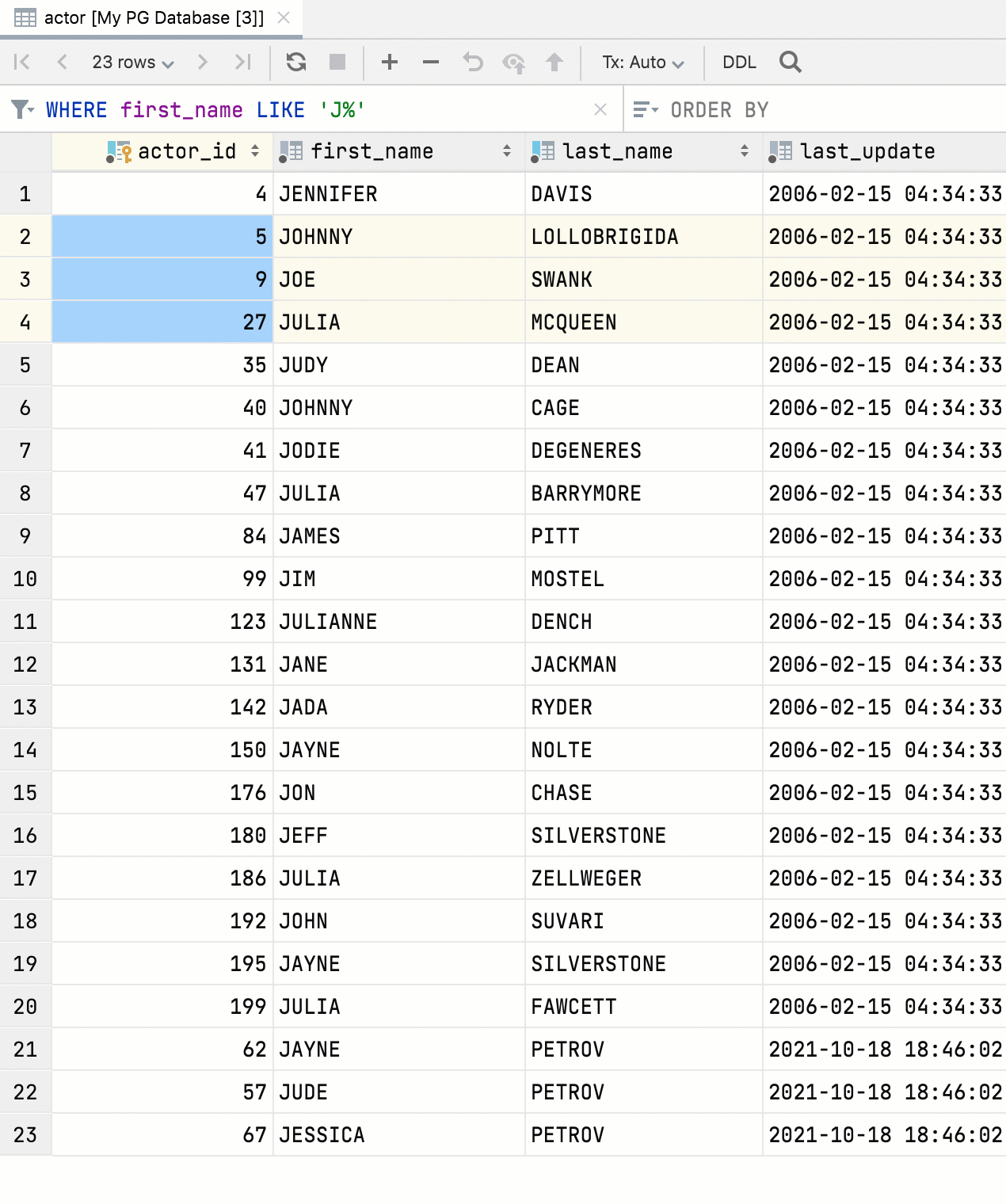Revert selected changes

(473, 62)
